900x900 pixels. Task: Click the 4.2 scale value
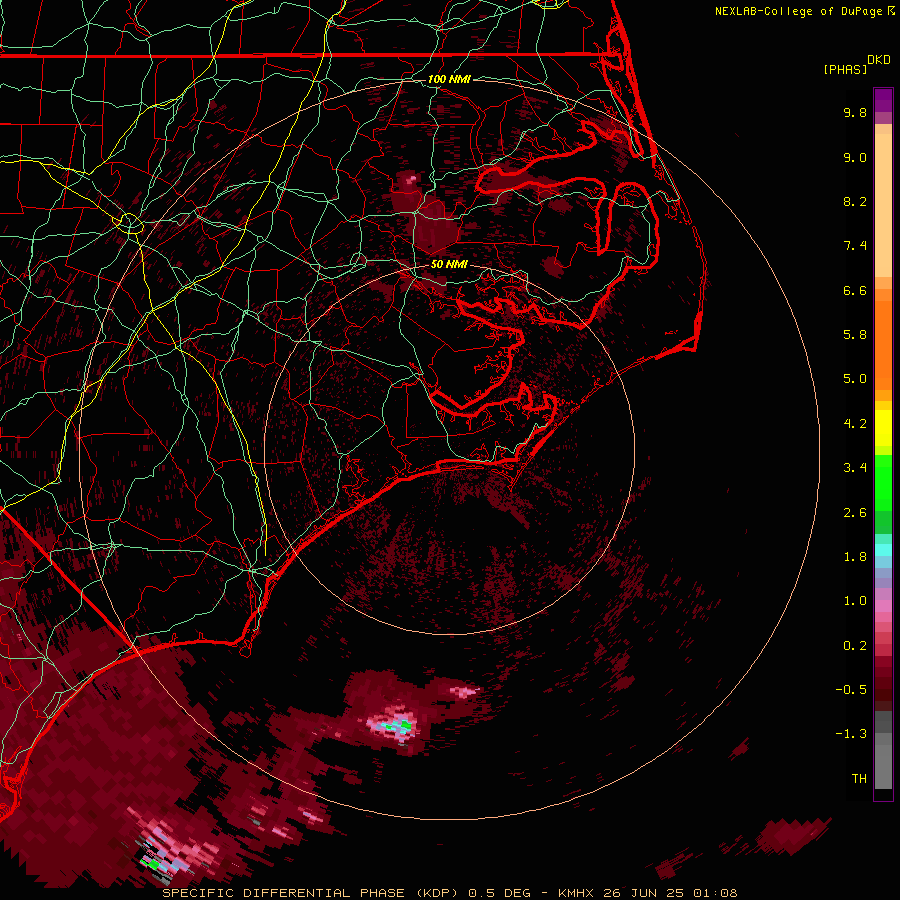[855, 424]
